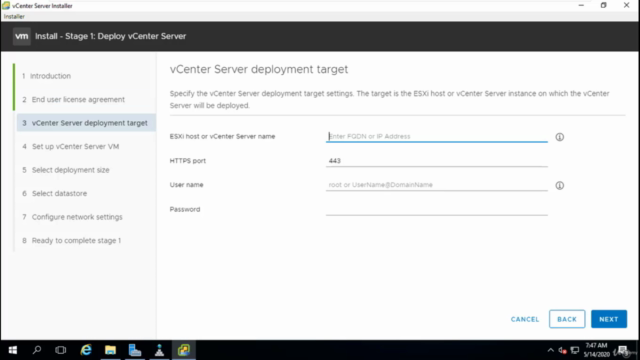Open the Installer menu
The image size is (640, 360).
tap(14, 17)
